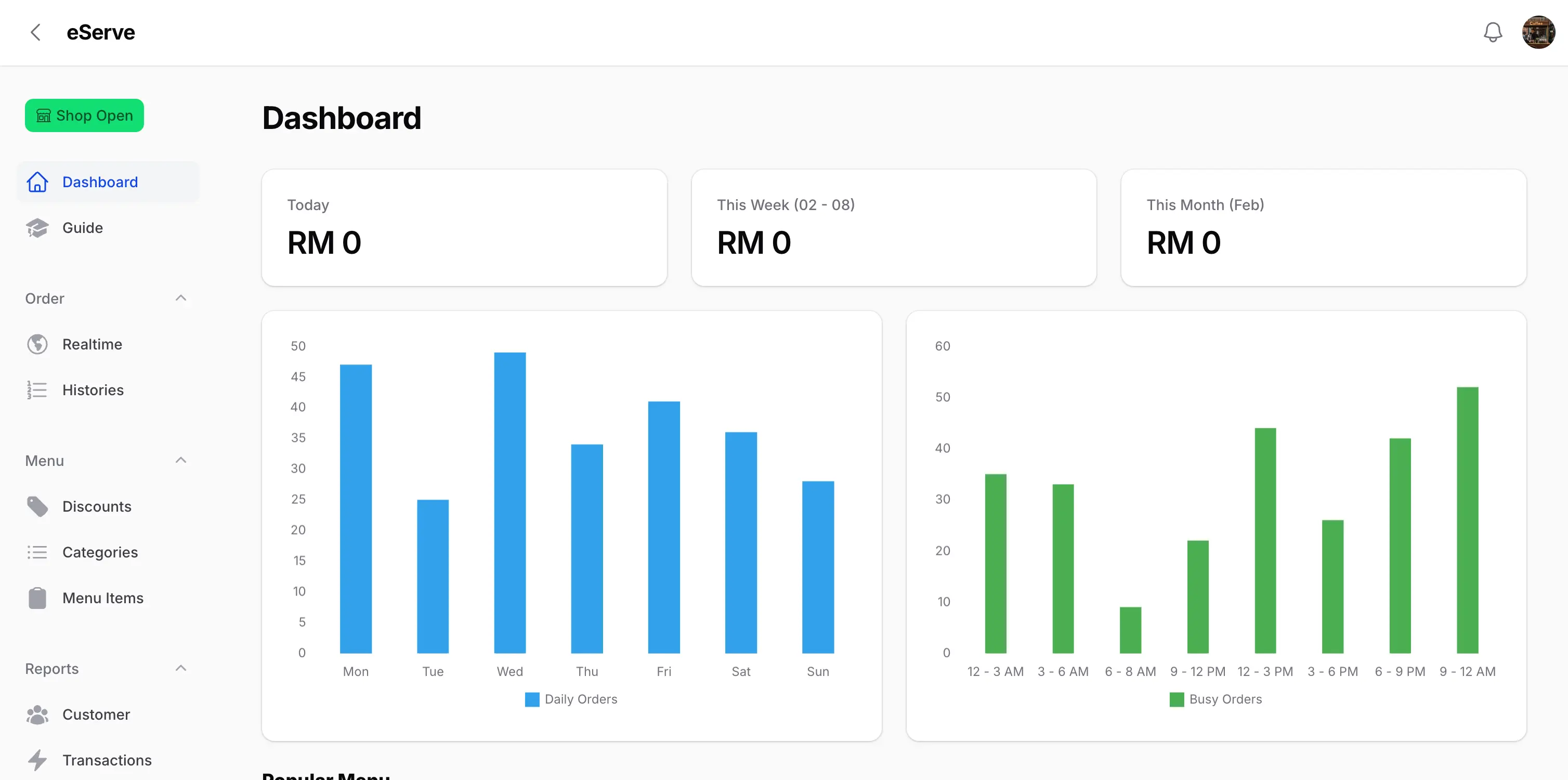Collapse the Reports section chevron
The image size is (1568, 780).
181,668
